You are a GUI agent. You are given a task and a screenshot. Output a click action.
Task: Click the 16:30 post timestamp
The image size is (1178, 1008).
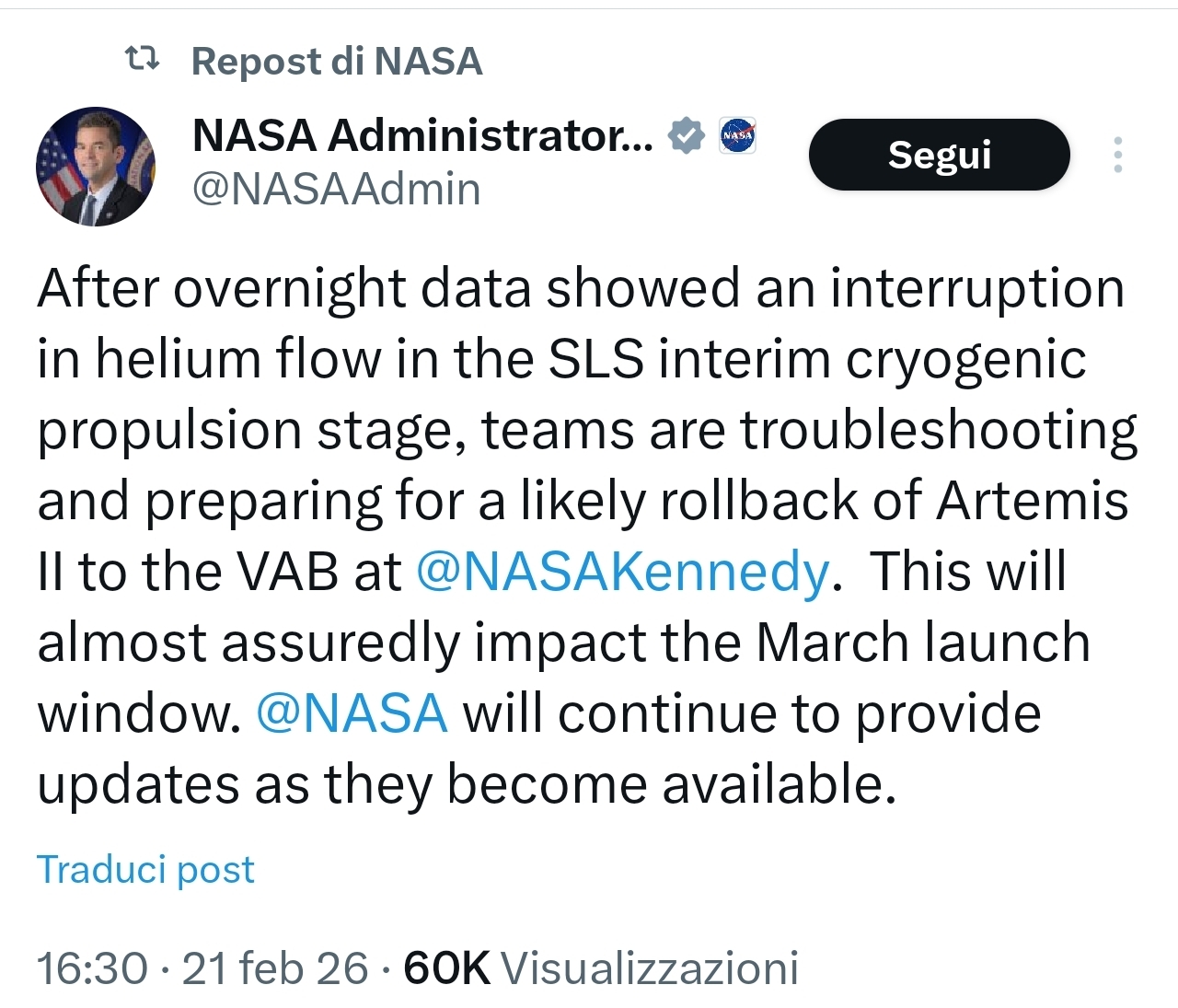pyautogui.click(x=92, y=968)
